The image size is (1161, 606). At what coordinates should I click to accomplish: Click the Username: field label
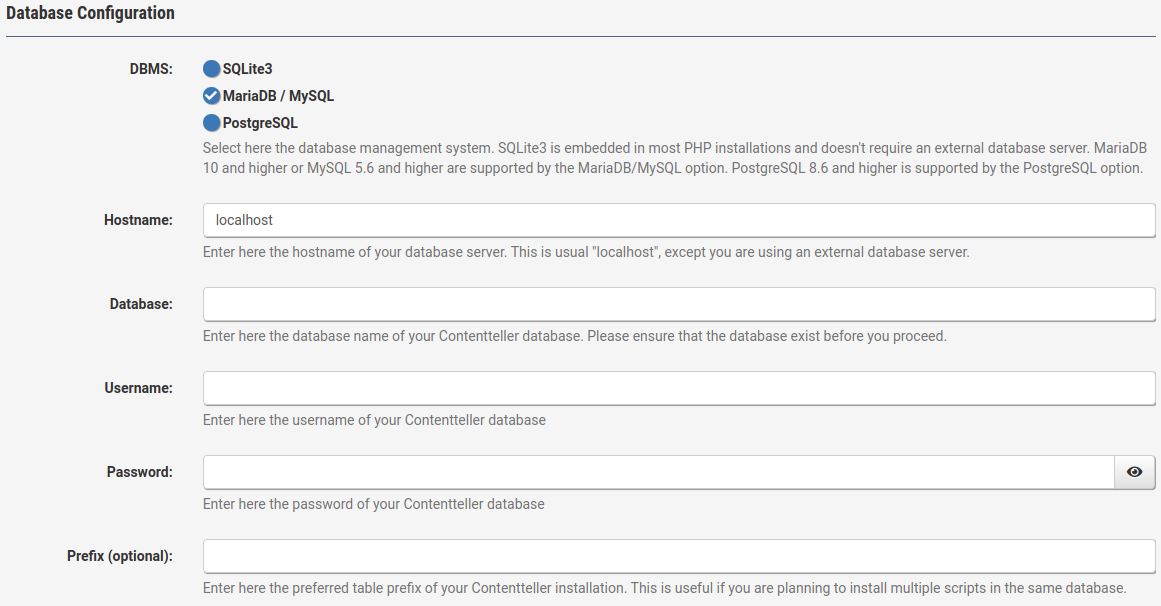(138, 388)
